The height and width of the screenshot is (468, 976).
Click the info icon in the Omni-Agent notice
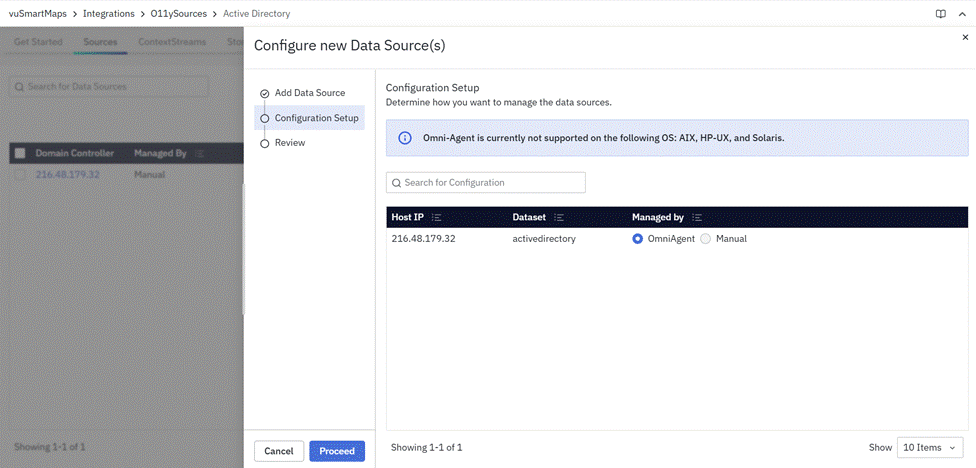(405, 138)
